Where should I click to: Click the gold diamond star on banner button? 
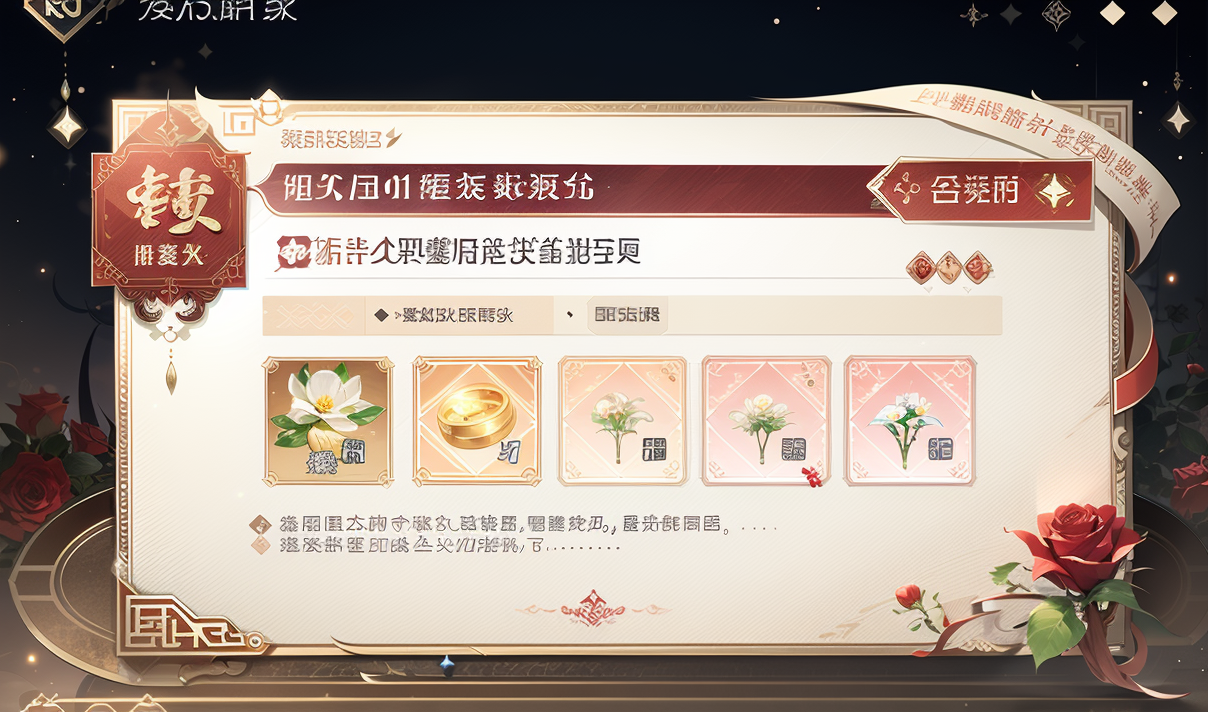(1054, 190)
